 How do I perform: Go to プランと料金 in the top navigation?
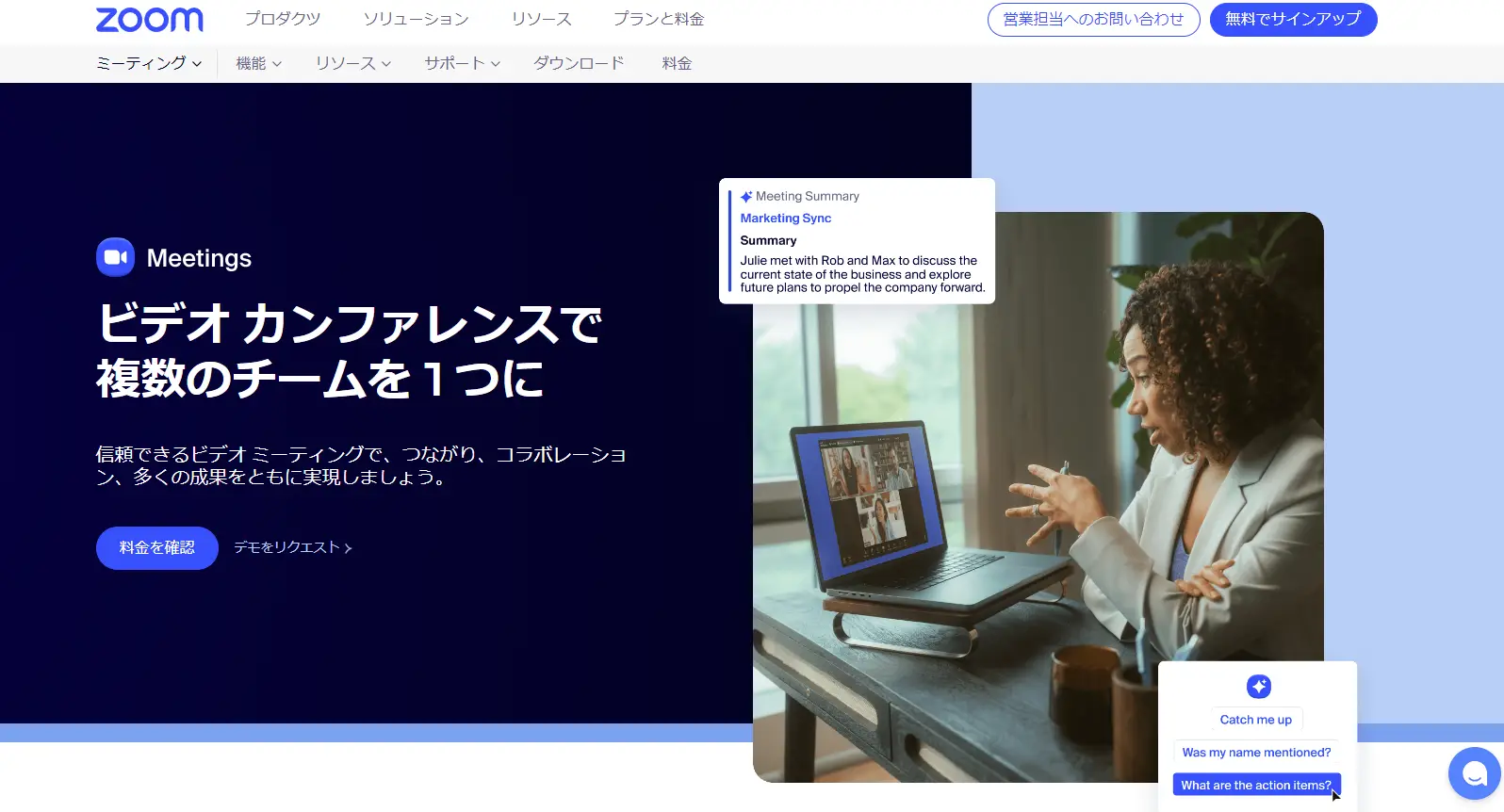[659, 19]
